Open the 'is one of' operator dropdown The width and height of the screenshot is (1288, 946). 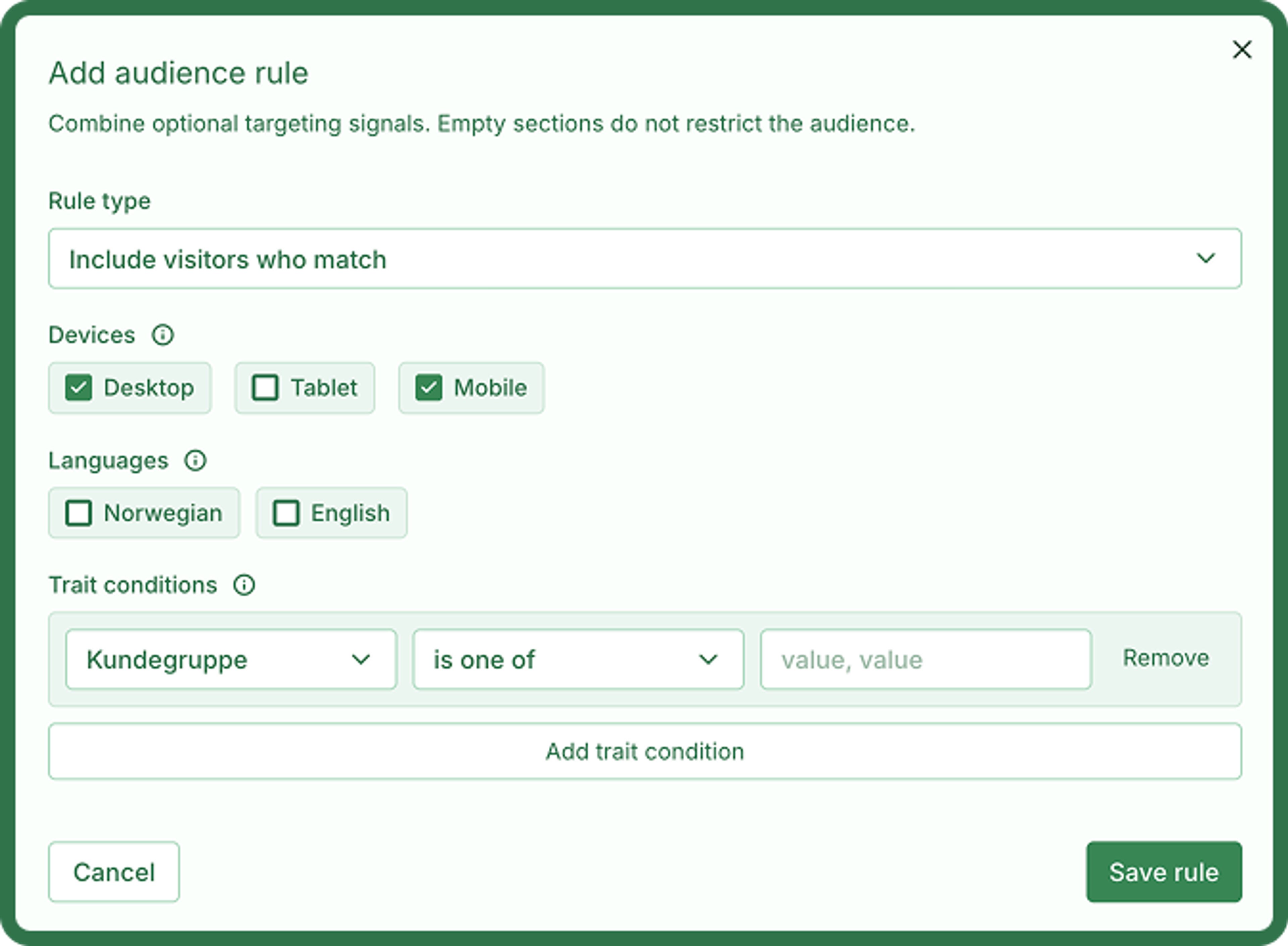point(579,660)
